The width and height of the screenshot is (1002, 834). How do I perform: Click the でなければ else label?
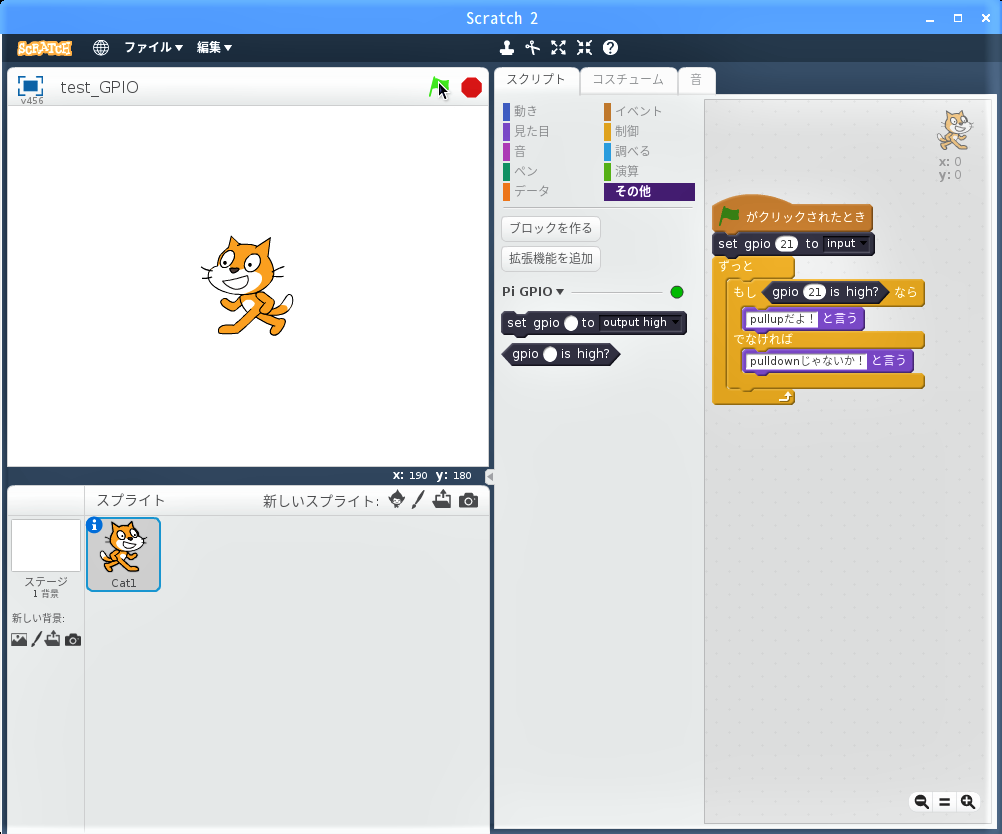pyautogui.click(x=762, y=339)
